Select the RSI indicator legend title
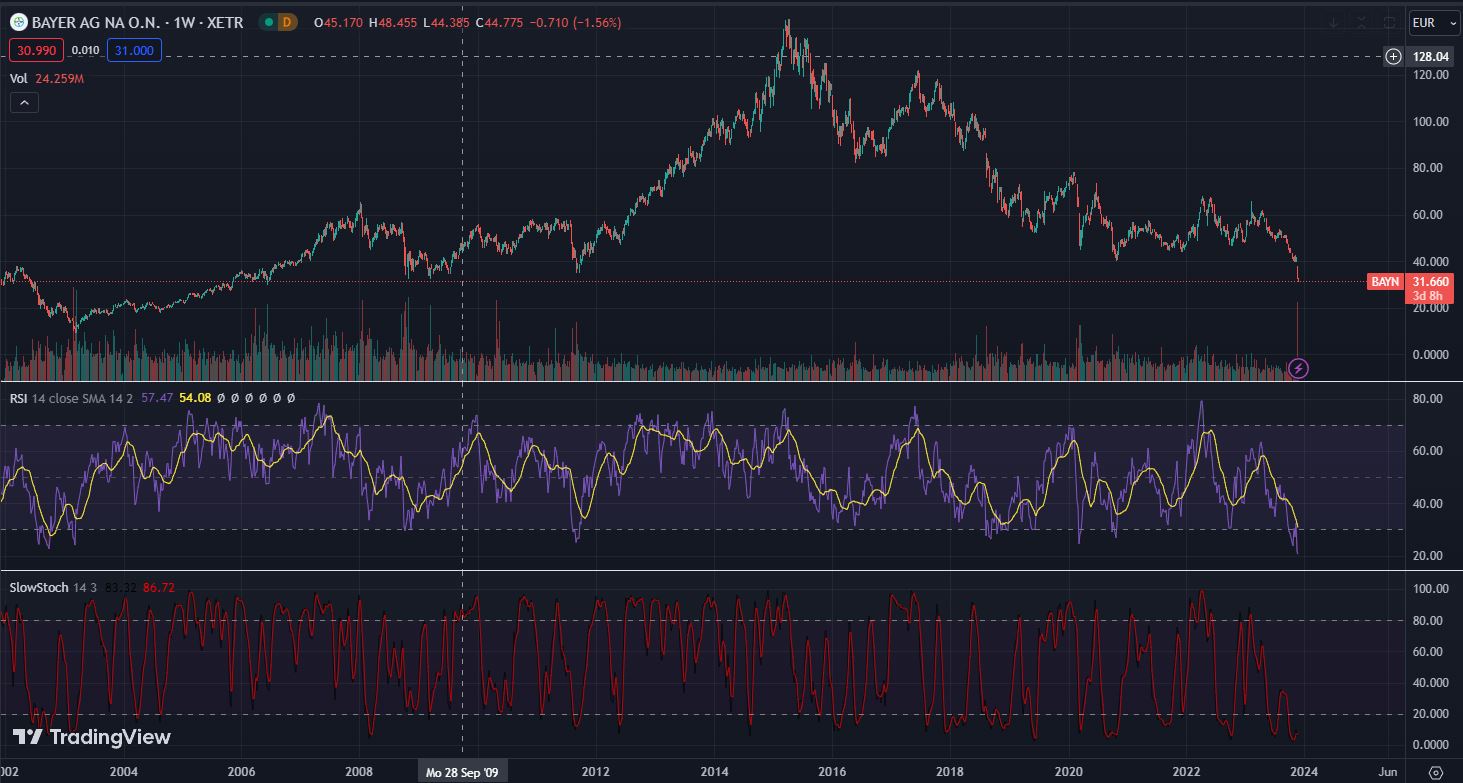The height and width of the screenshot is (783, 1463). tap(18, 398)
